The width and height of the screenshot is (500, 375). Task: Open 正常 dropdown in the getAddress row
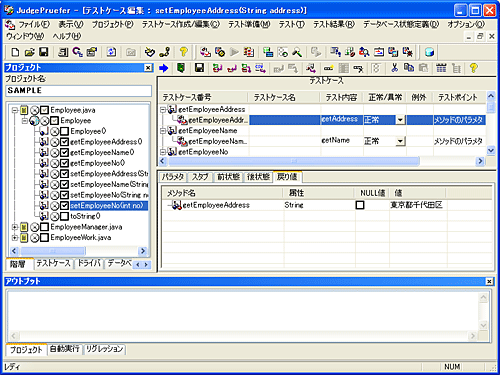click(x=400, y=120)
